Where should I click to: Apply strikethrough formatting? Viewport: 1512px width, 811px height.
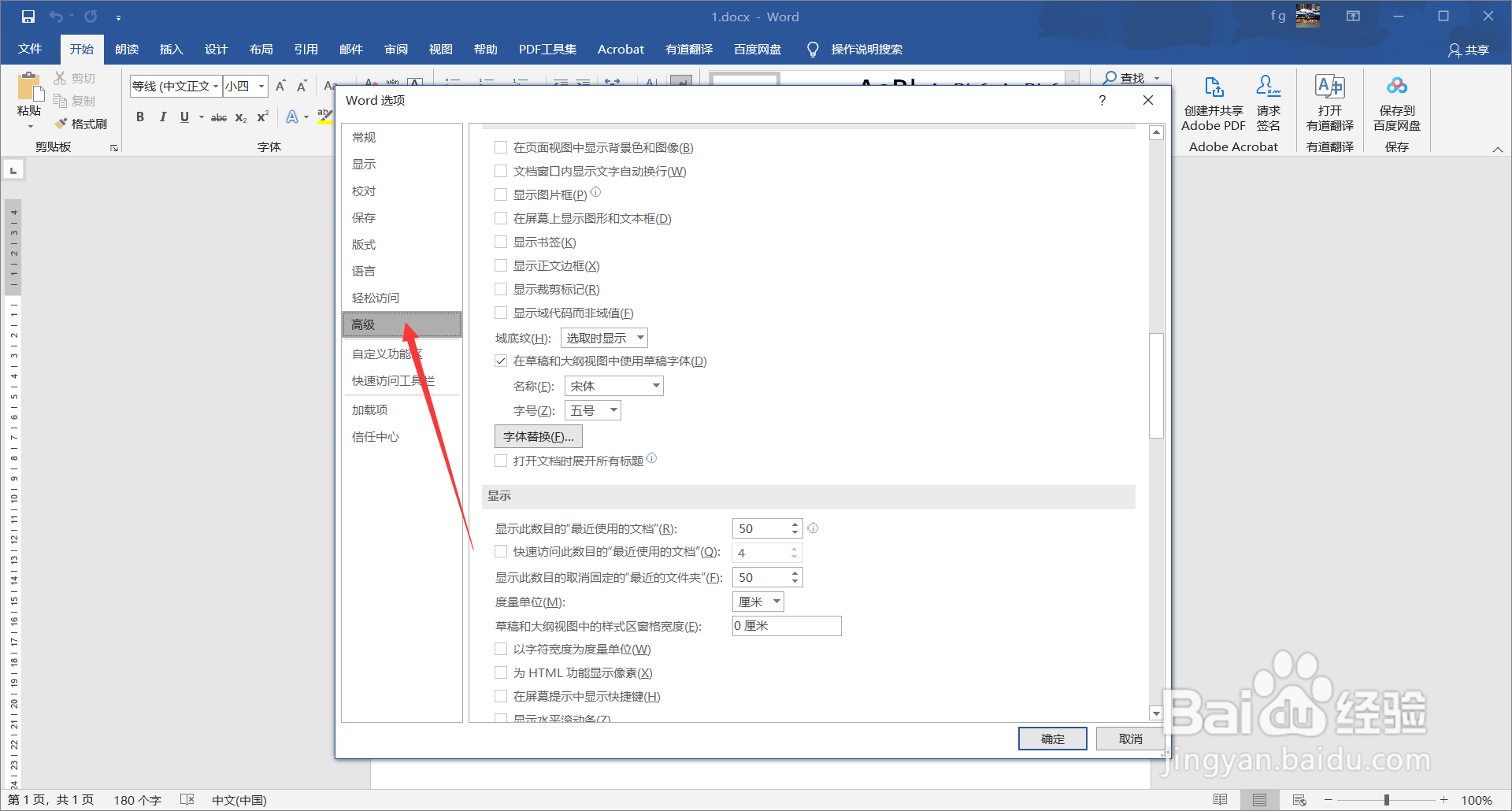[x=219, y=117]
